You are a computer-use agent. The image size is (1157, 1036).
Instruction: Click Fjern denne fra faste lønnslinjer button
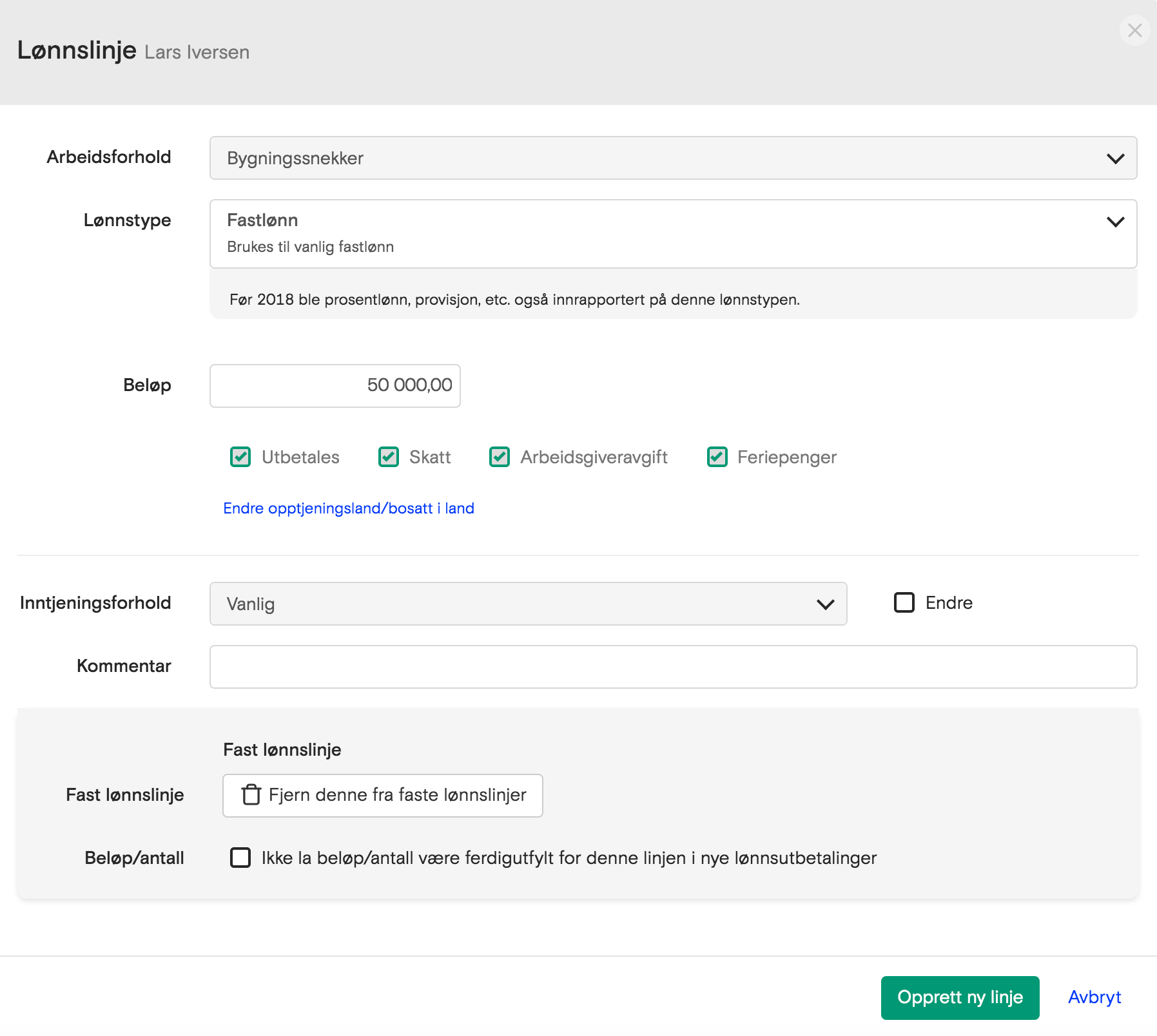[x=383, y=796]
